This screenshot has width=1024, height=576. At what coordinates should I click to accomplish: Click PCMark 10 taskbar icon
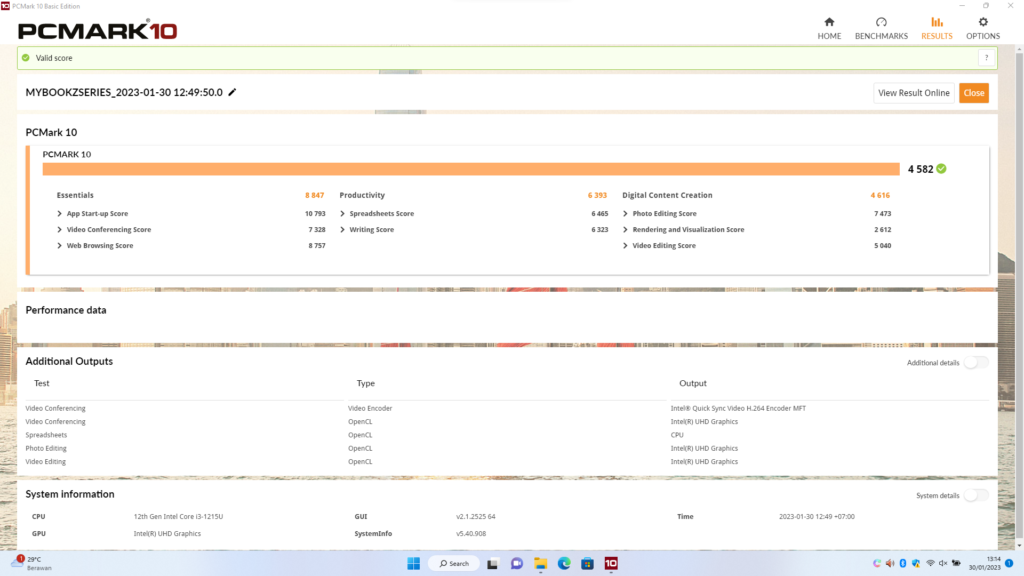coord(611,563)
